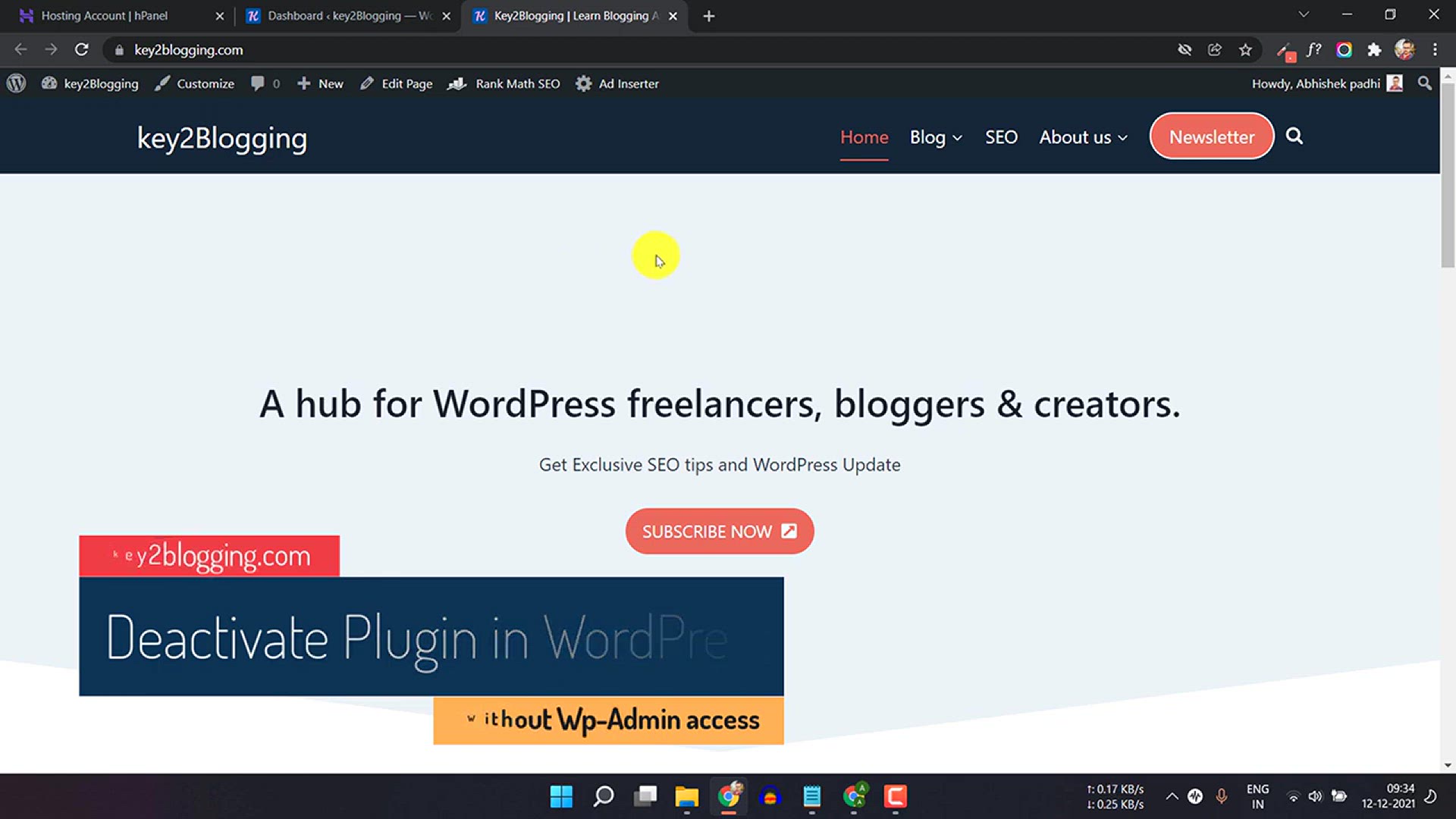Click the browser back arrow
This screenshot has height=819, width=1456.
20,49
